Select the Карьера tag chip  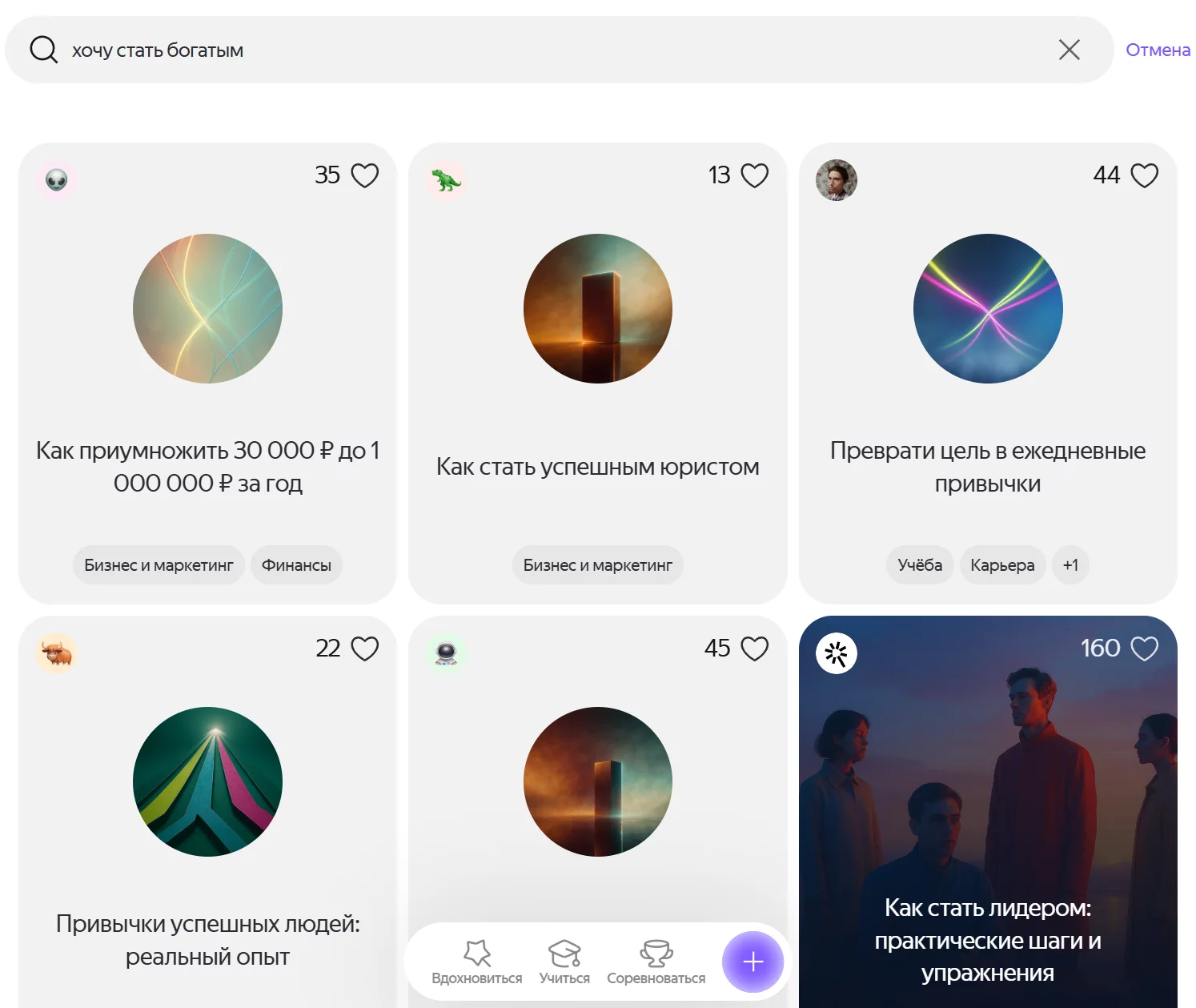(1002, 565)
